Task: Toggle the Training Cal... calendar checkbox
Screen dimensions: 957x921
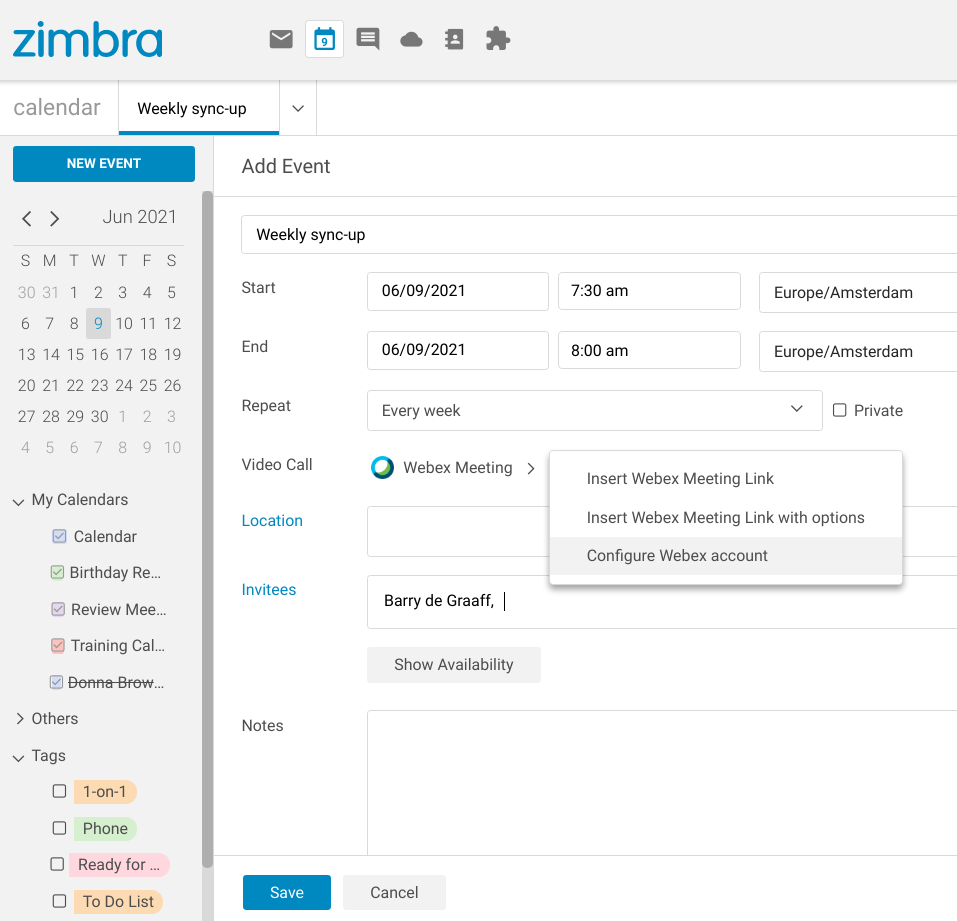Action: pyautogui.click(x=58, y=645)
